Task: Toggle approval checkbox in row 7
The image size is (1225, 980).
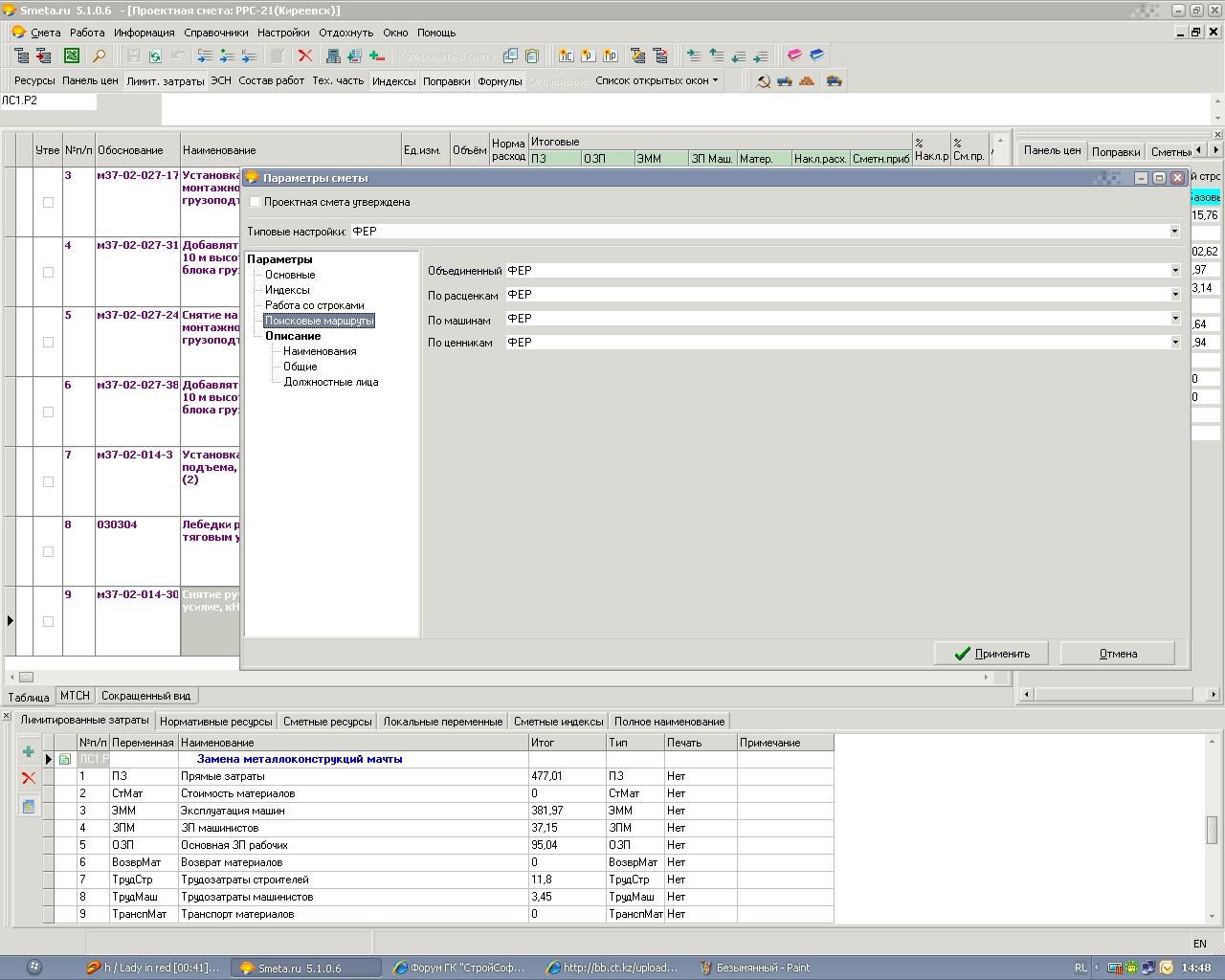Action: tap(48, 481)
